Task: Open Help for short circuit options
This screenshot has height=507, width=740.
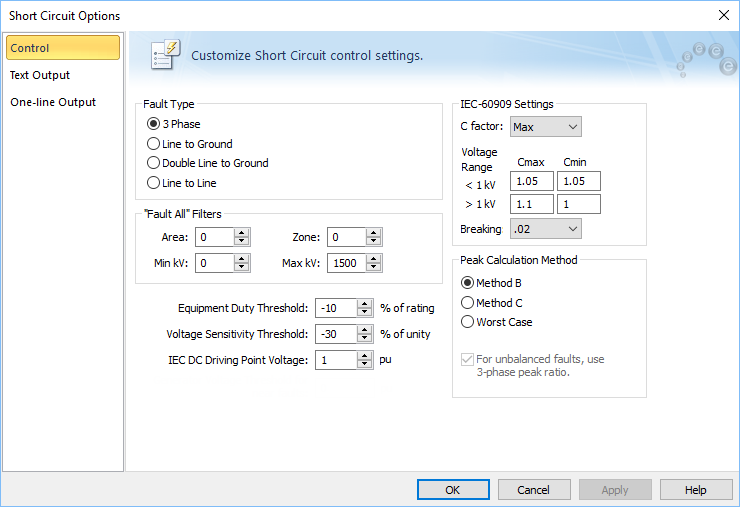Action: 696,490
